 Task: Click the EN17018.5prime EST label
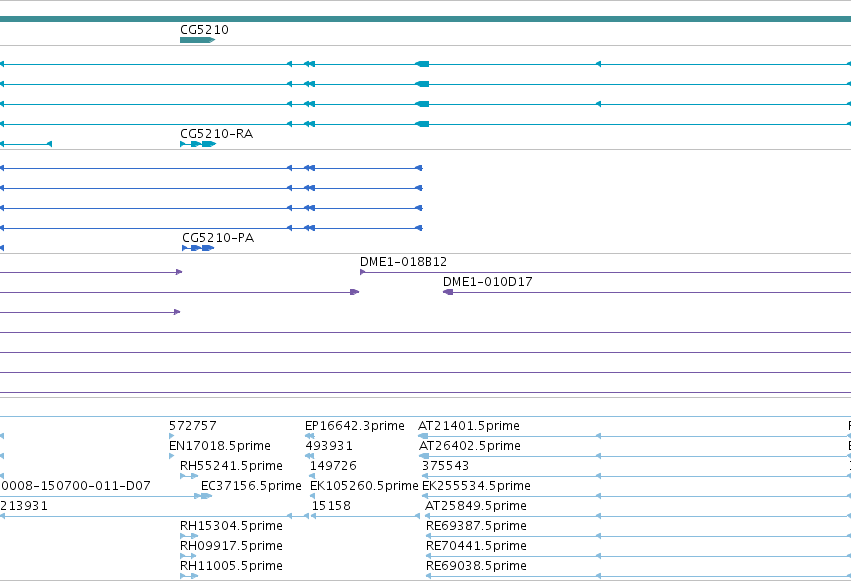220,446
